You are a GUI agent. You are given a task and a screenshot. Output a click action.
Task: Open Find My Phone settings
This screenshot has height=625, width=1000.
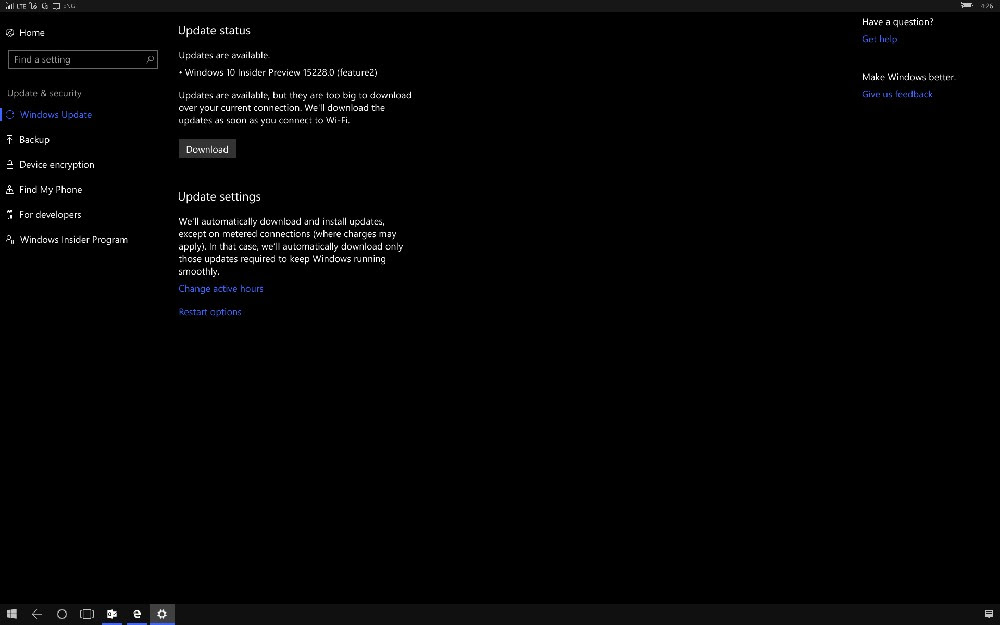pos(50,189)
